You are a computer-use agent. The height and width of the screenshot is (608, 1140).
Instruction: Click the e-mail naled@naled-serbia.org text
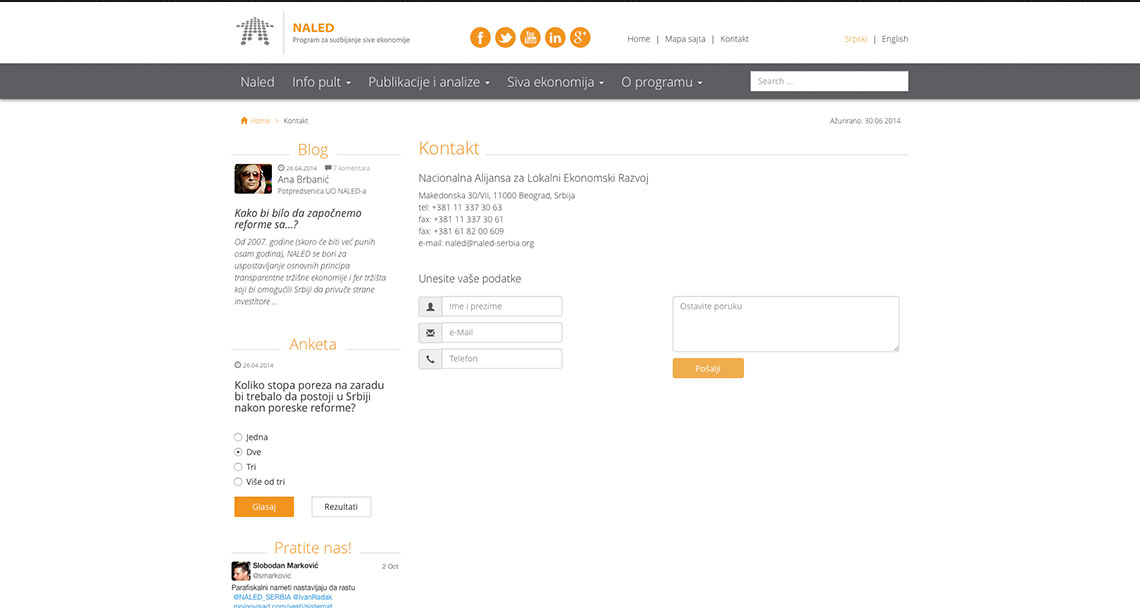(x=476, y=244)
